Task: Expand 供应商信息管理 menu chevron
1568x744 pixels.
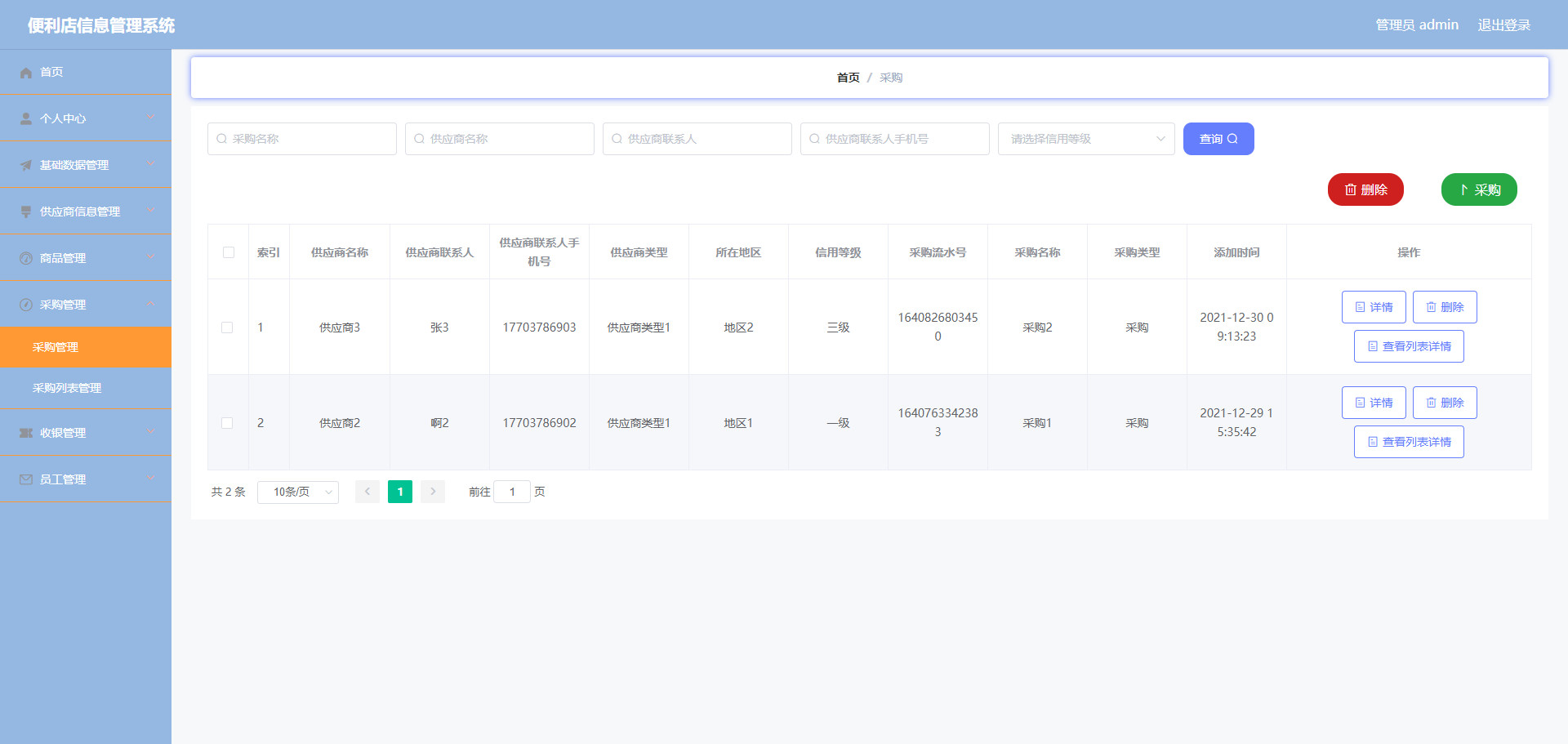Action: [x=151, y=212]
